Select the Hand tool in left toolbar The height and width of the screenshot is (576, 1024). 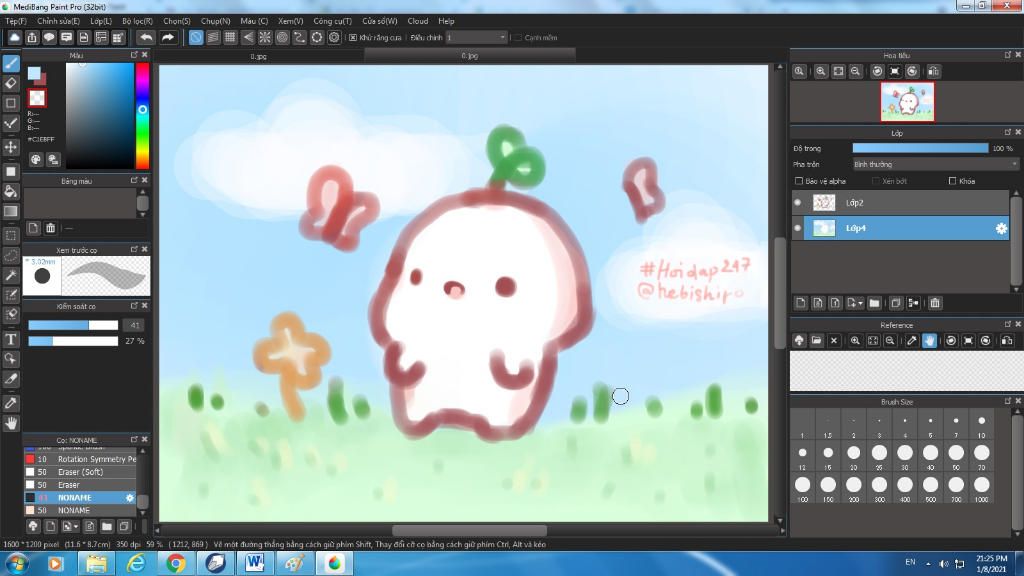(x=11, y=423)
